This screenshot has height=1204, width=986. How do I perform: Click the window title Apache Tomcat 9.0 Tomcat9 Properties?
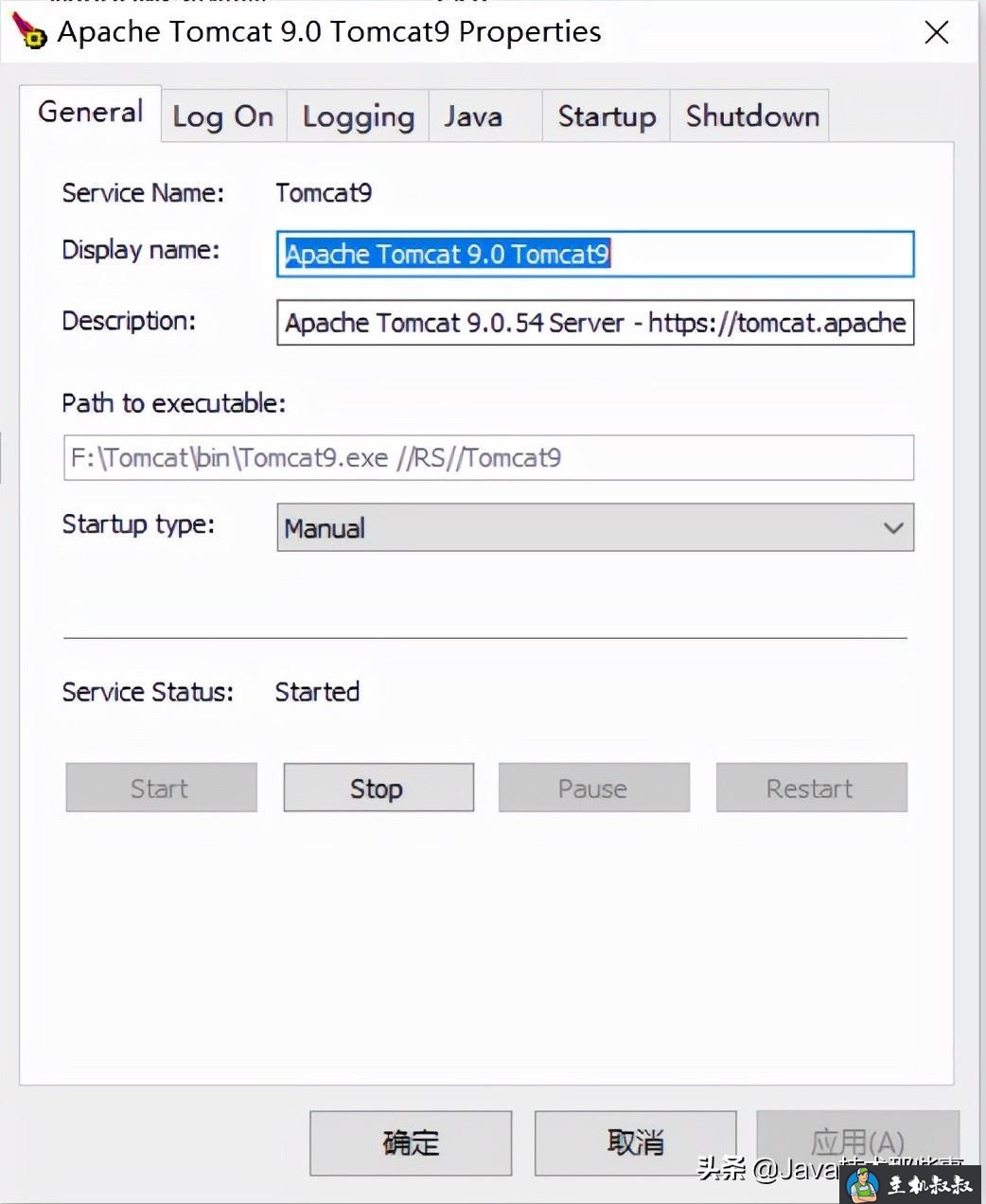pos(329,31)
